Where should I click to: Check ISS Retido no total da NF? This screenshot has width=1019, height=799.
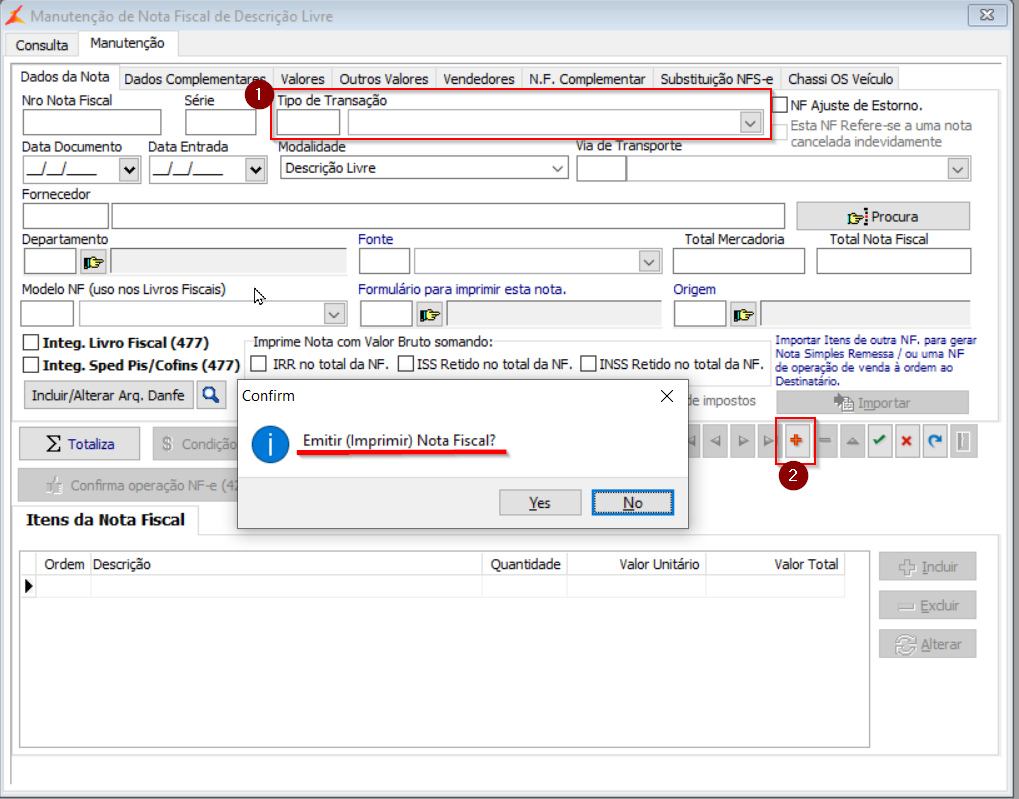pyautogui.click(x=406, y=363)
